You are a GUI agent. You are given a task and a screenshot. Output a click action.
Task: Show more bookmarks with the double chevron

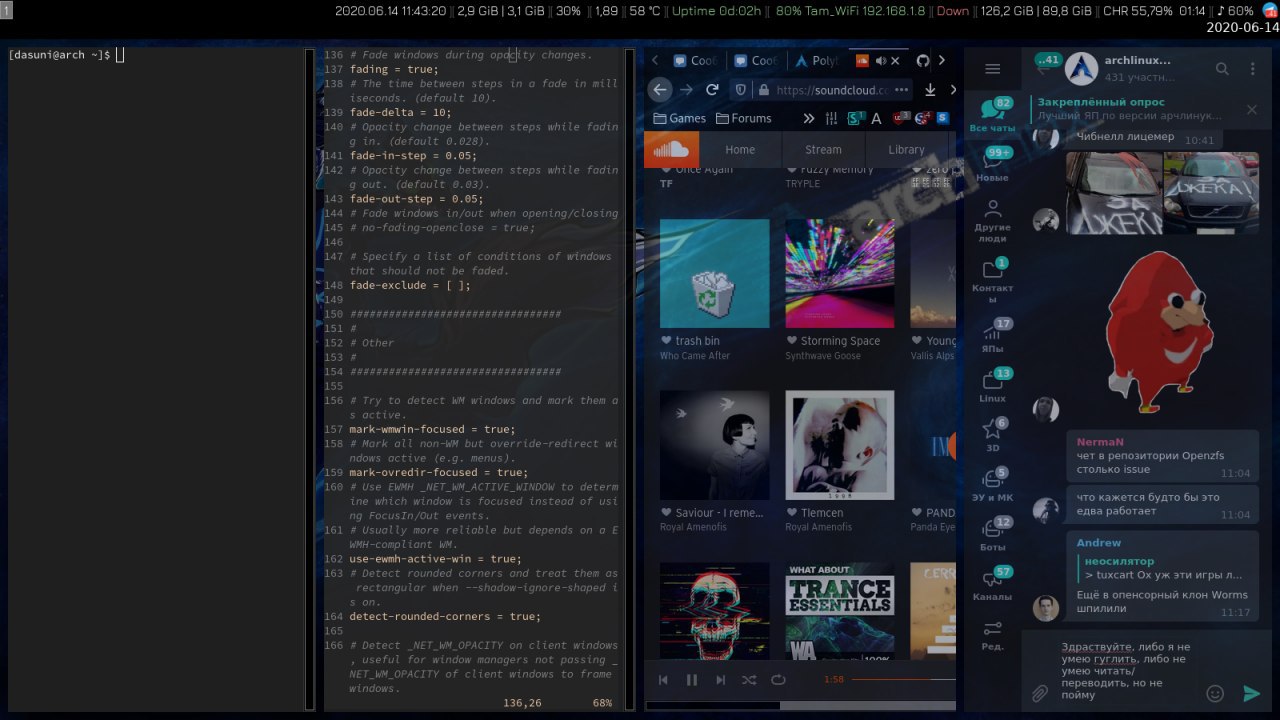(808, 118)
